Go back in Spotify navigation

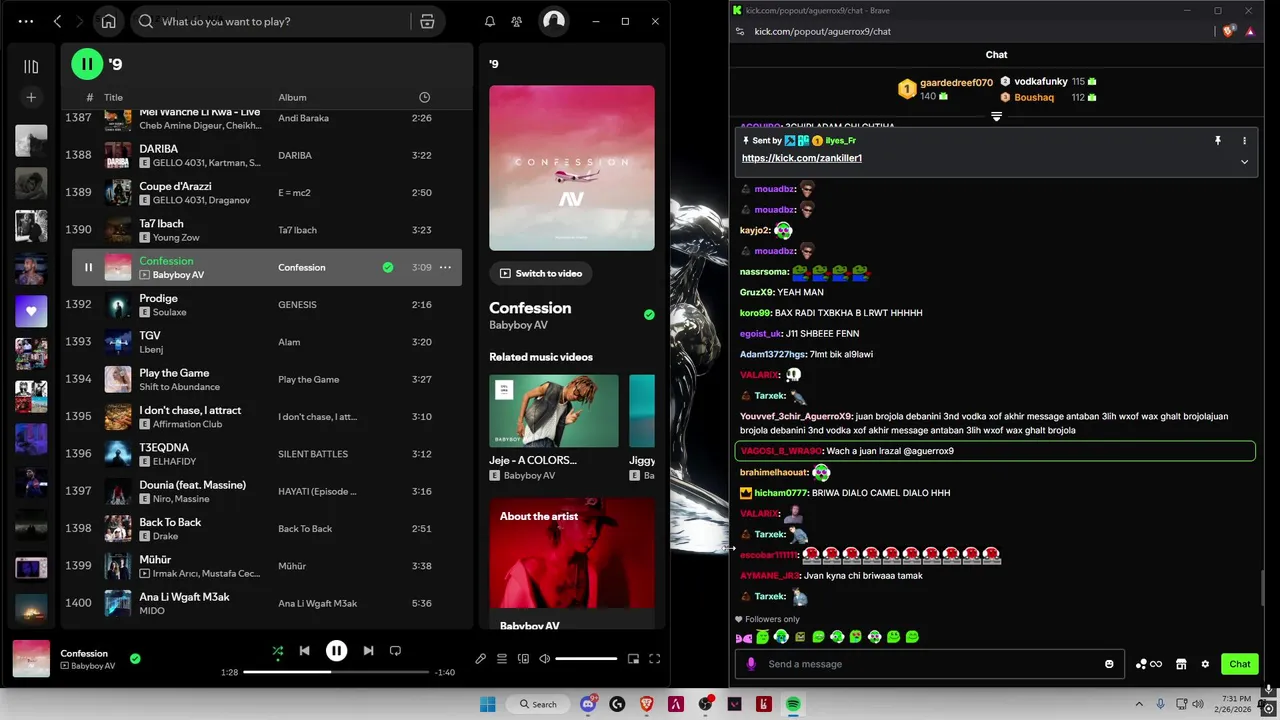(58, 21)
